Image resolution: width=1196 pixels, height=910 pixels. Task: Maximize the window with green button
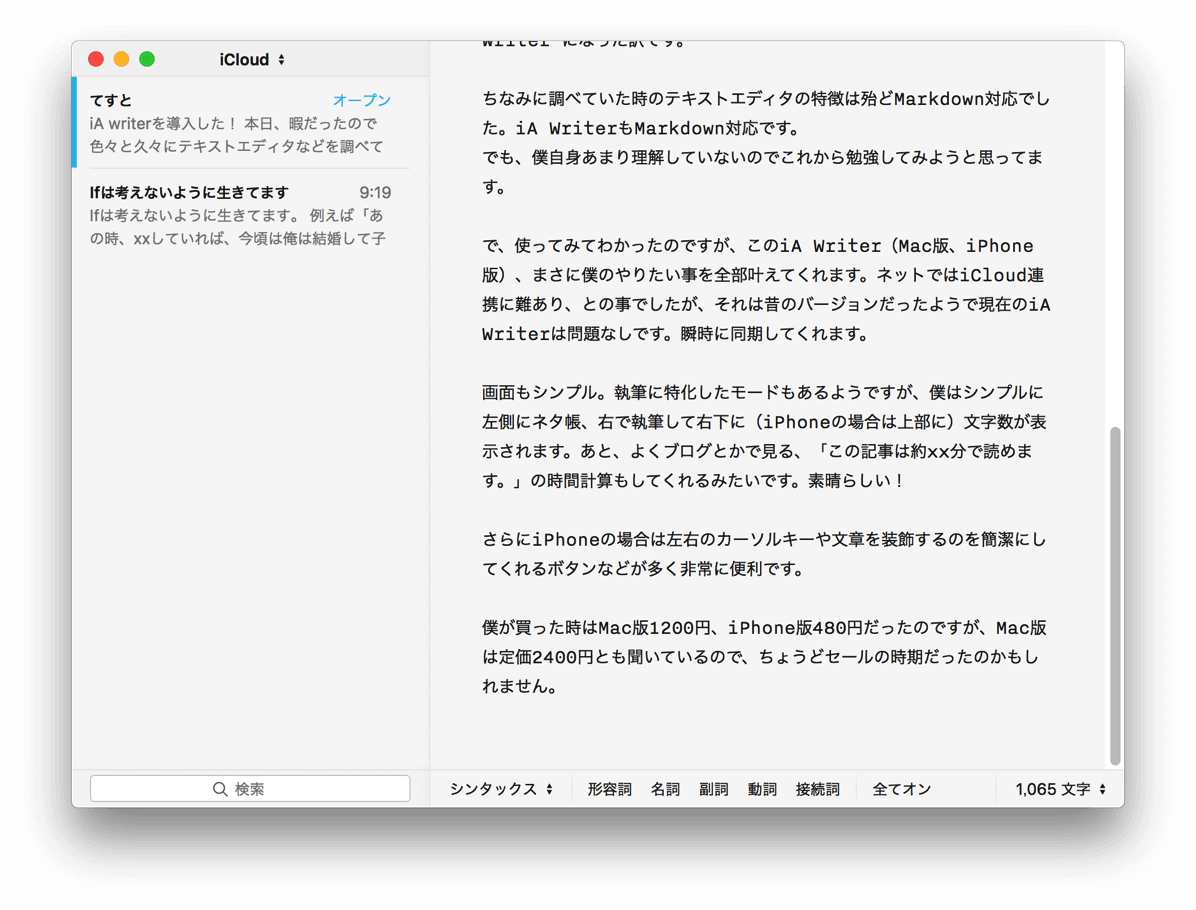pyautogui.click(x=147, y=59)
